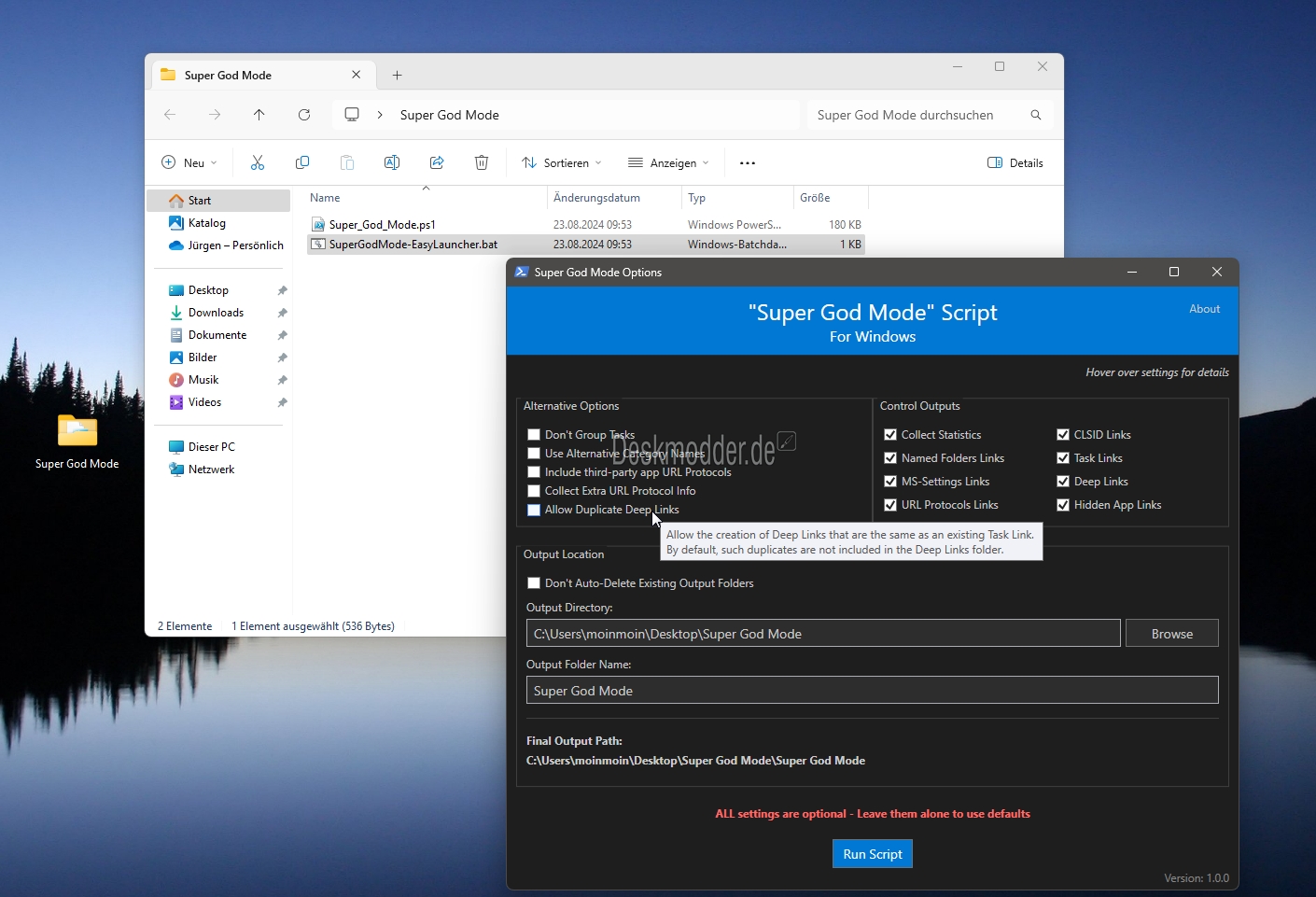Click the monitor icon in the address bar

pyautogui.click(x=352, y=115)
